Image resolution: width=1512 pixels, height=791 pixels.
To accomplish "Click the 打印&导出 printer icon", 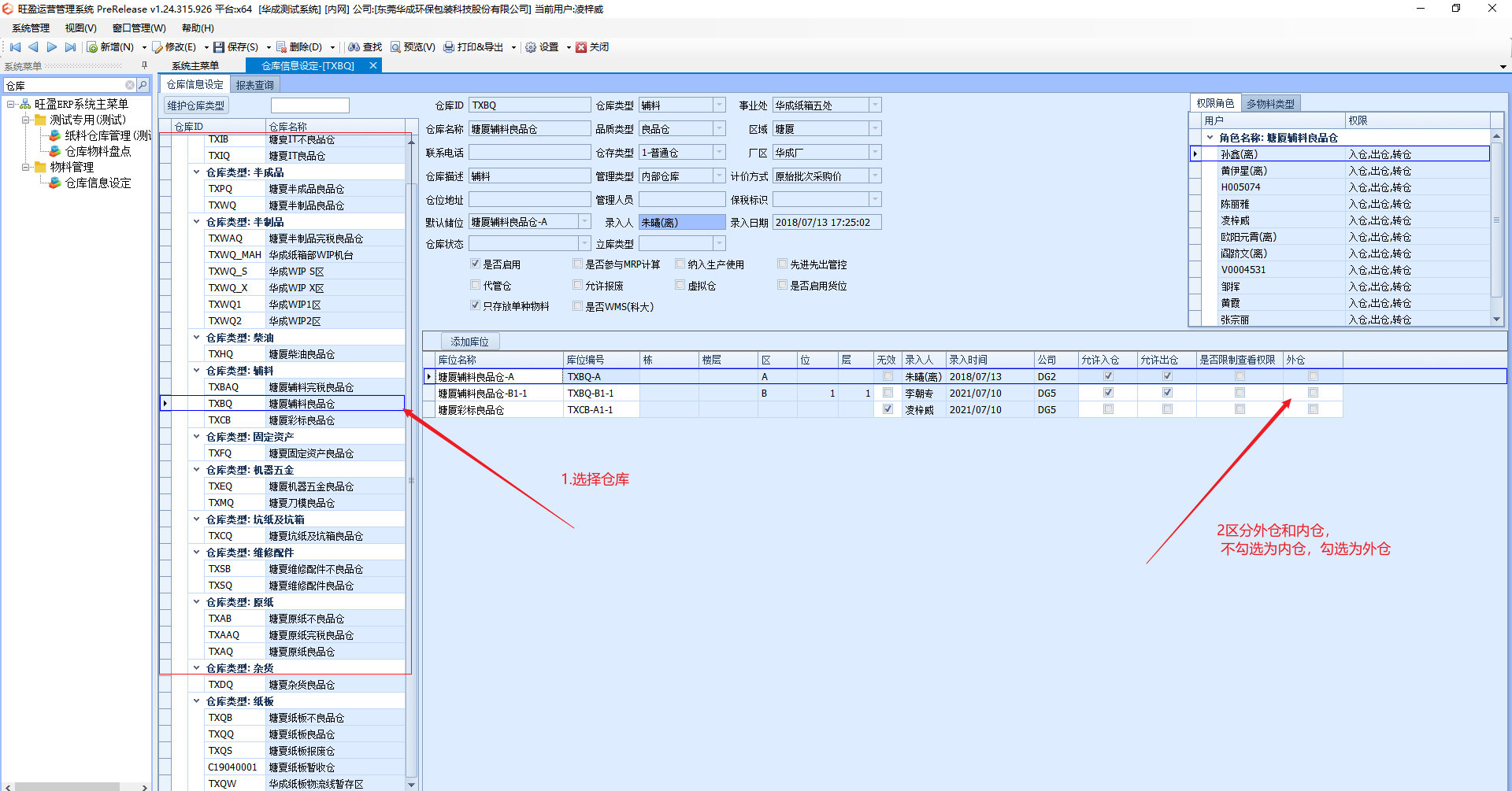I will [449, 47].
